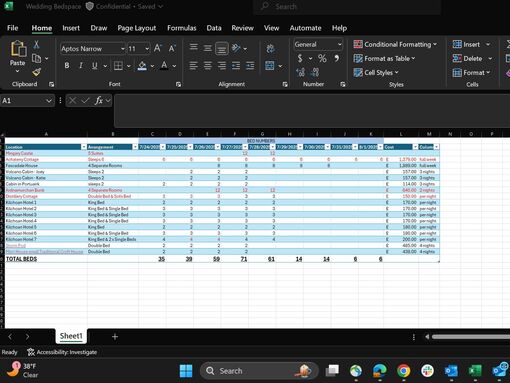Switch to the Page Layout tab
510x383 pixels.
point(137,28)
